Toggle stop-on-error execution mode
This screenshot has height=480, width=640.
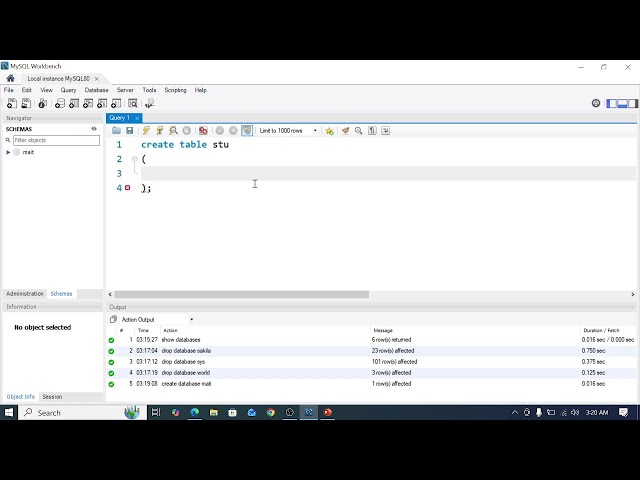[203, 131]
